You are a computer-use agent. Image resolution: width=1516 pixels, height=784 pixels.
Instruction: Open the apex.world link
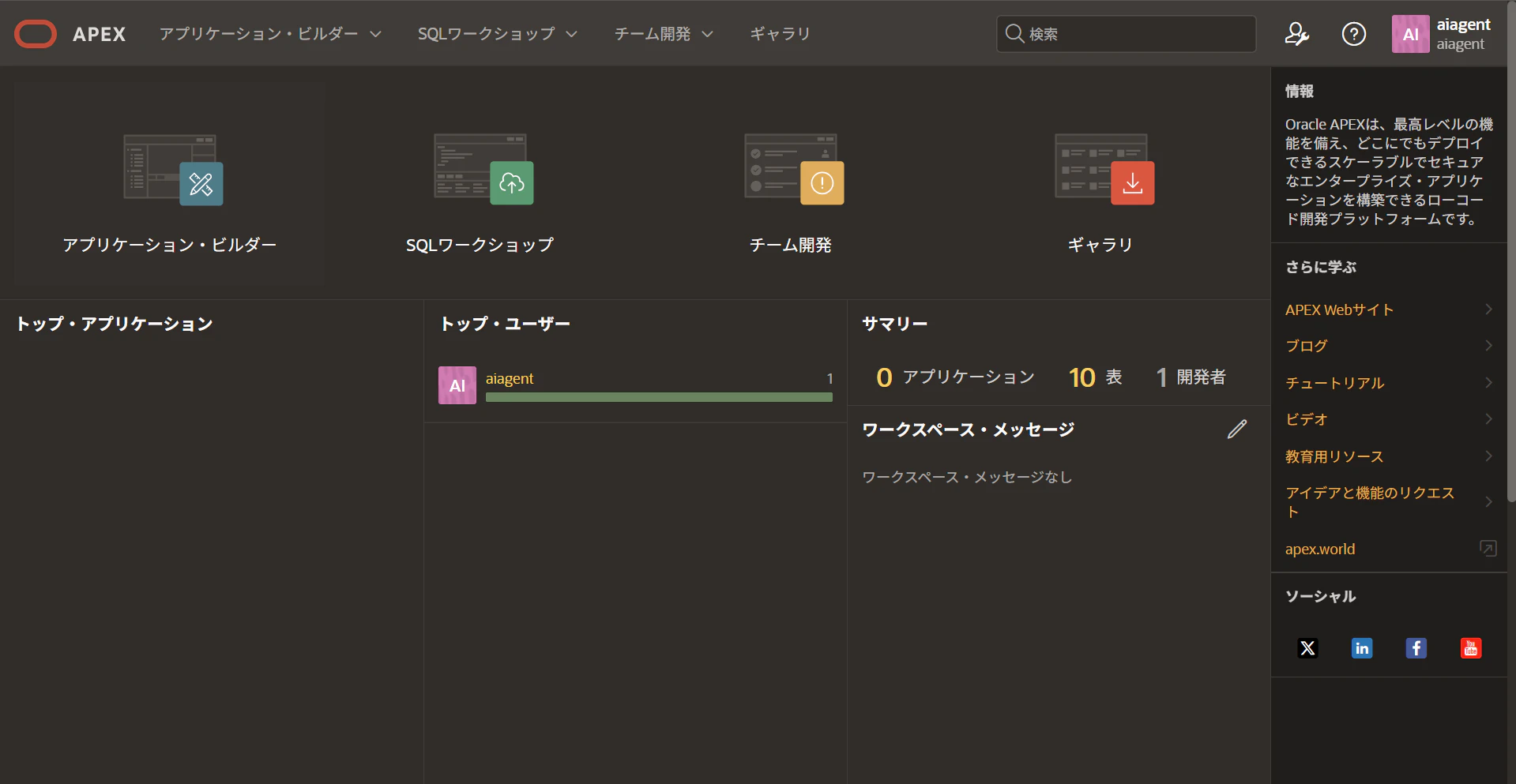tap(1320, 549)
